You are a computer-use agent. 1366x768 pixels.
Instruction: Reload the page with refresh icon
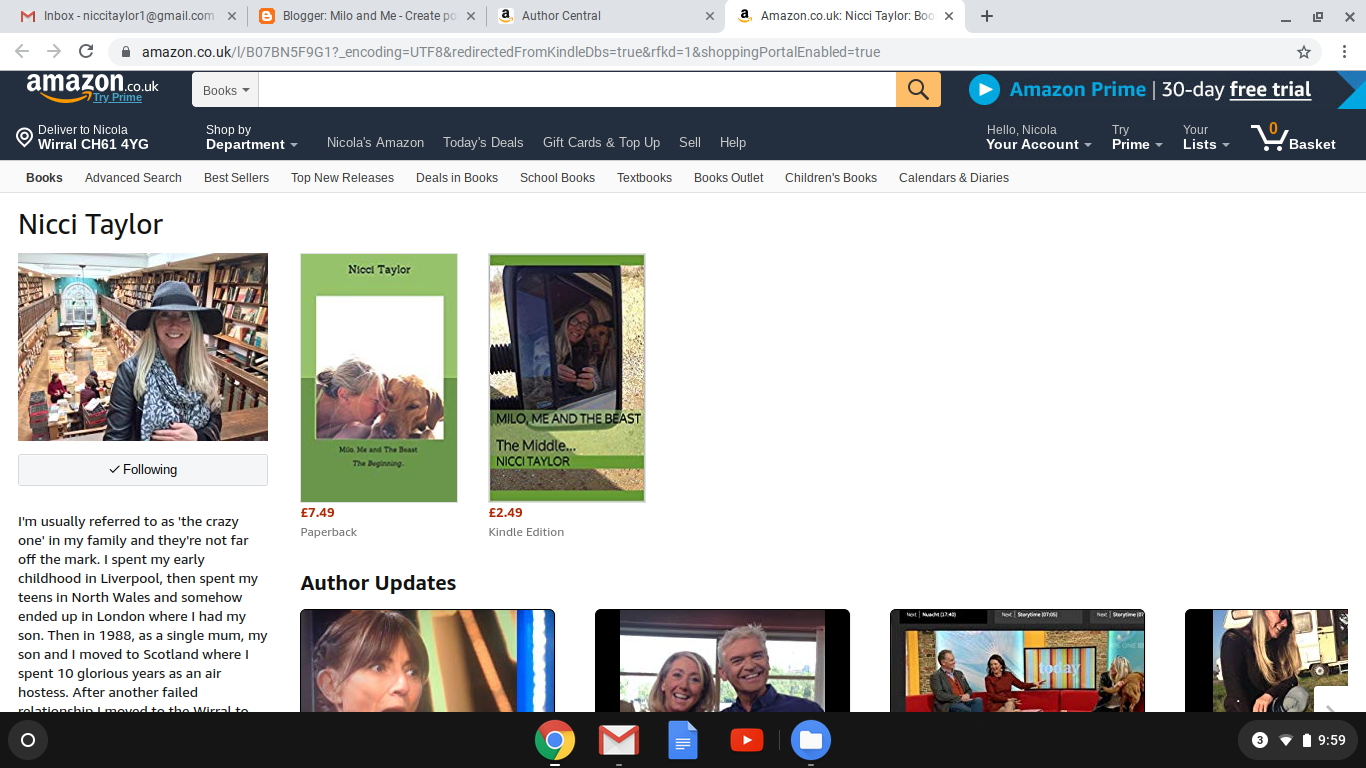tap(86, 52)
